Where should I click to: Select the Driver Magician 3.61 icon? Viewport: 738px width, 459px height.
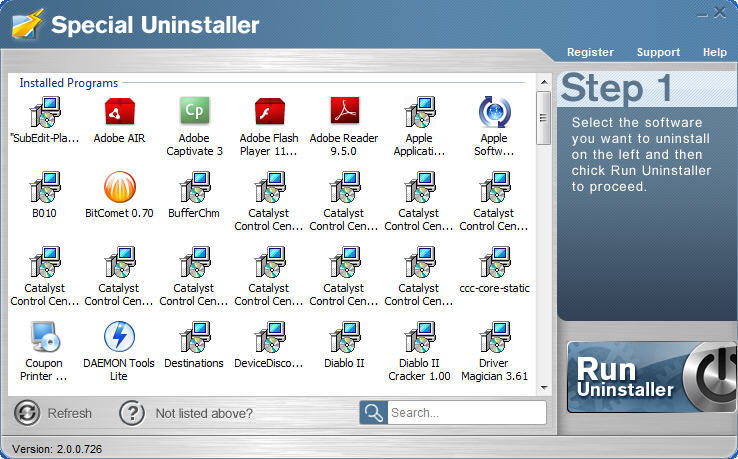tap(494, 337)
